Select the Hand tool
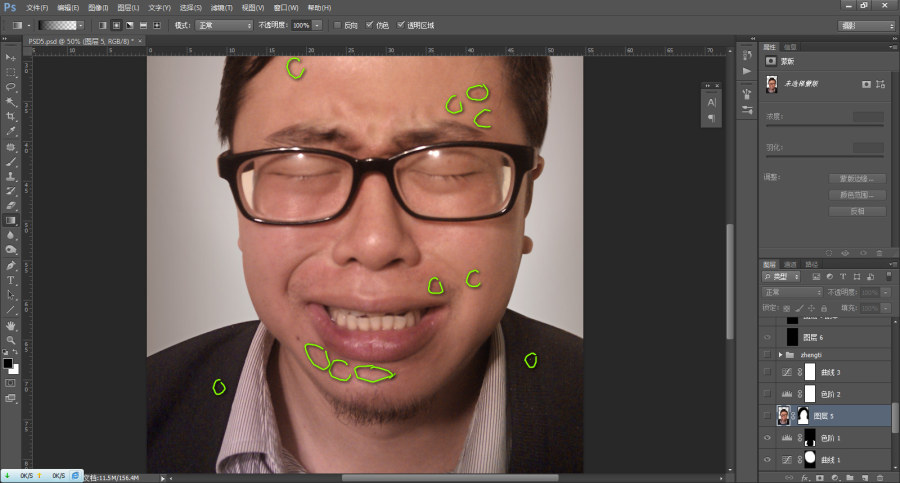The image size is (900, 483). click(10, 326)
